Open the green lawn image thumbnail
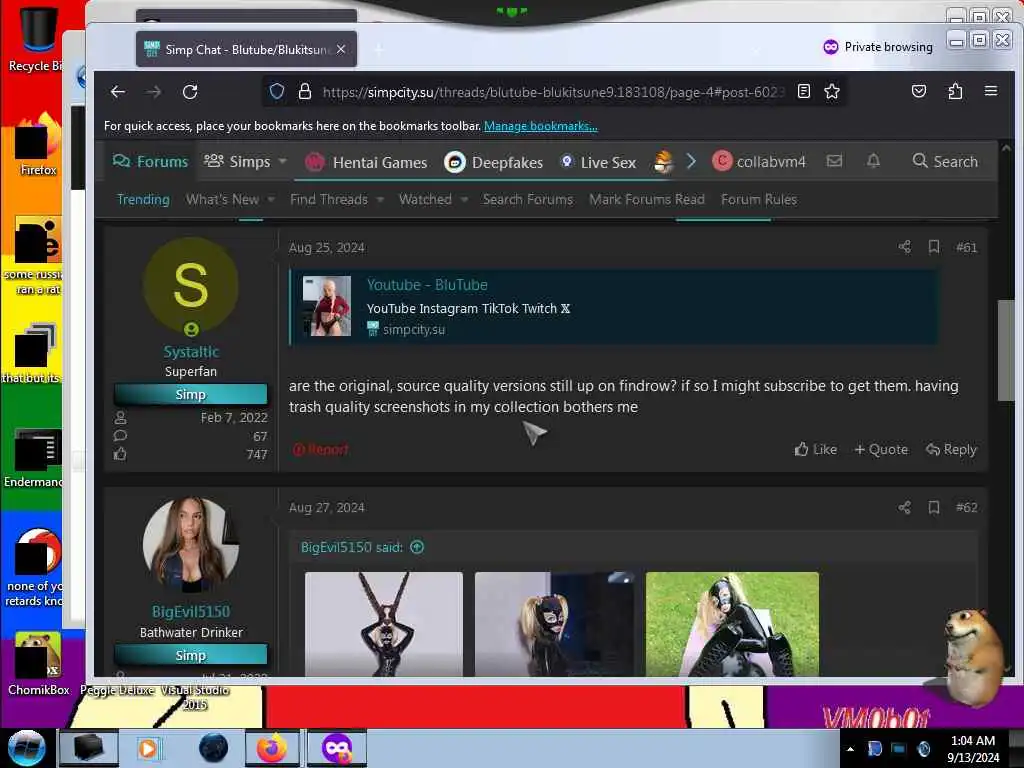The height and width of the screenshot is (768, 1024). pos(732,624)
